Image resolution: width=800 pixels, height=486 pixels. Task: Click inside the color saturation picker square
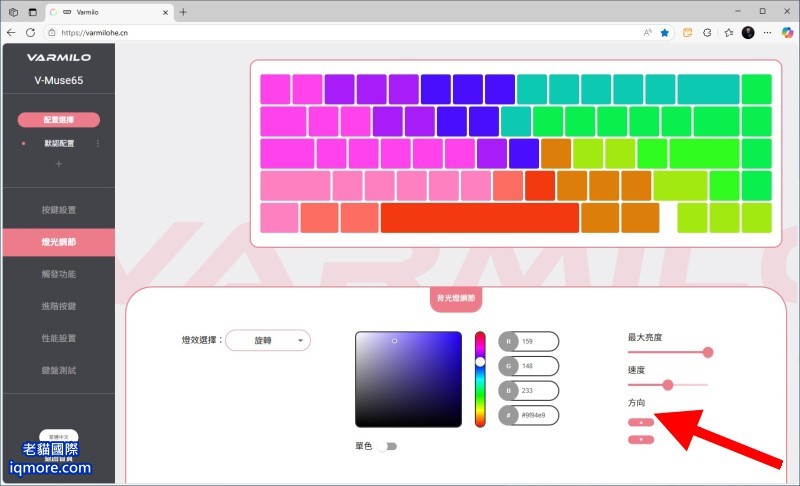click(408, 379)
